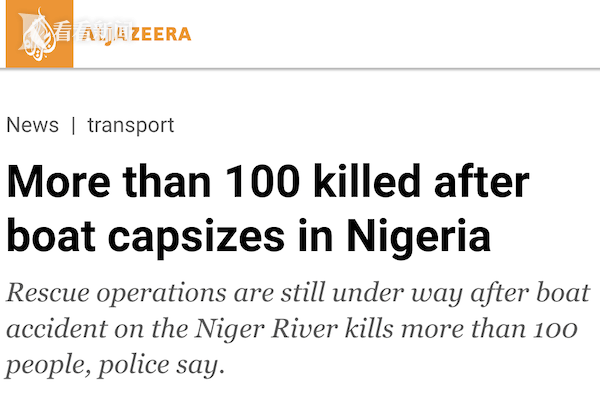The image size is (600, 403).
Task: Click 'police say' at the summary's end
Action: [161, 365]
